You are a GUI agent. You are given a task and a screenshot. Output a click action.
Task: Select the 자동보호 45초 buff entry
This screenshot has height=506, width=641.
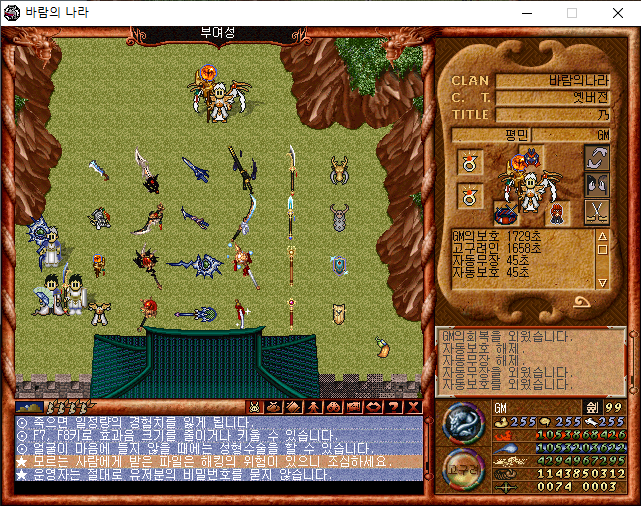tap(491, 272)
